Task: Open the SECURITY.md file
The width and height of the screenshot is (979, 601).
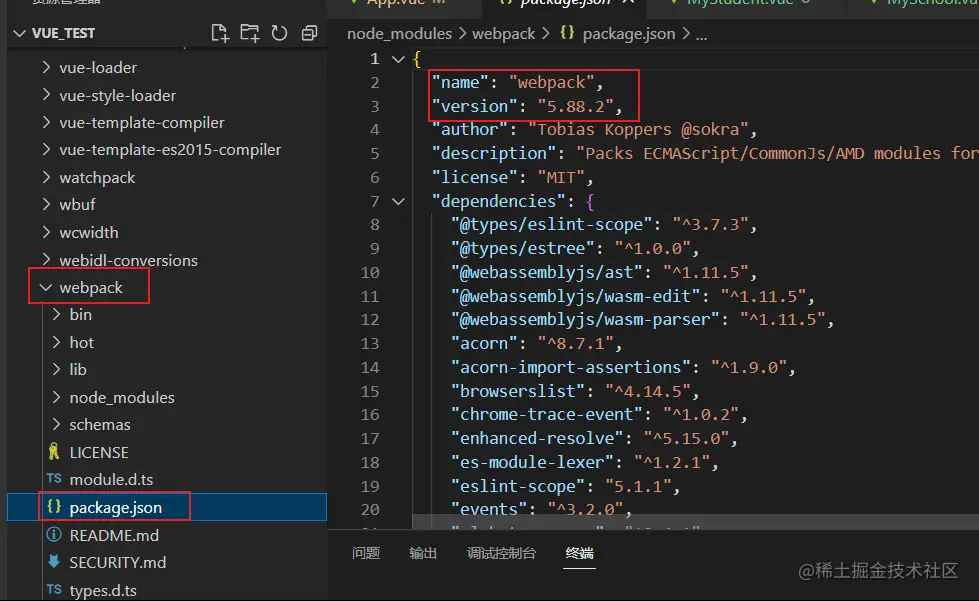Action: point(117,562)
